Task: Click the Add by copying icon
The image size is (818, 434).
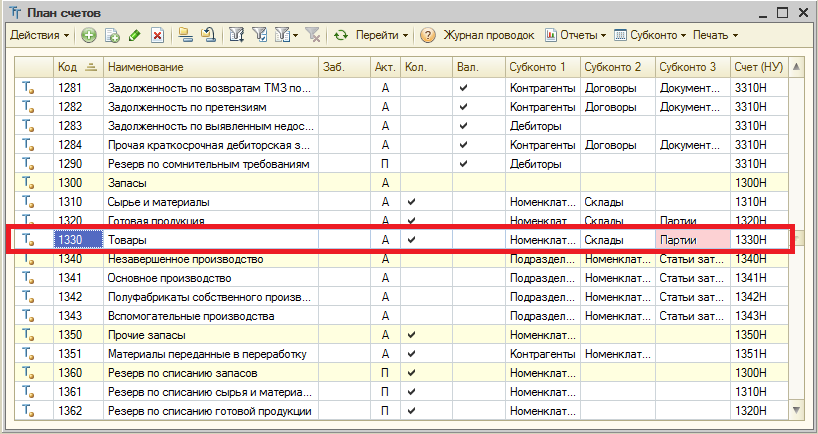Action: tap(112, 35)
